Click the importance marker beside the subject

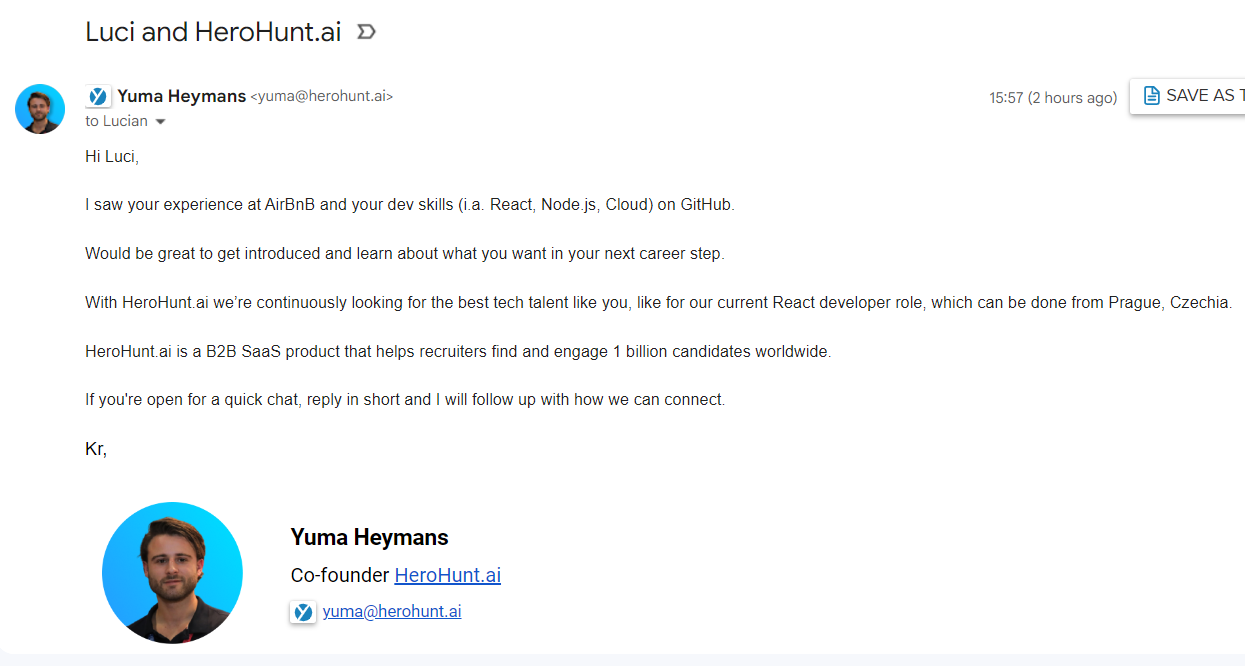pyautogui.click(x=367, y=32)
